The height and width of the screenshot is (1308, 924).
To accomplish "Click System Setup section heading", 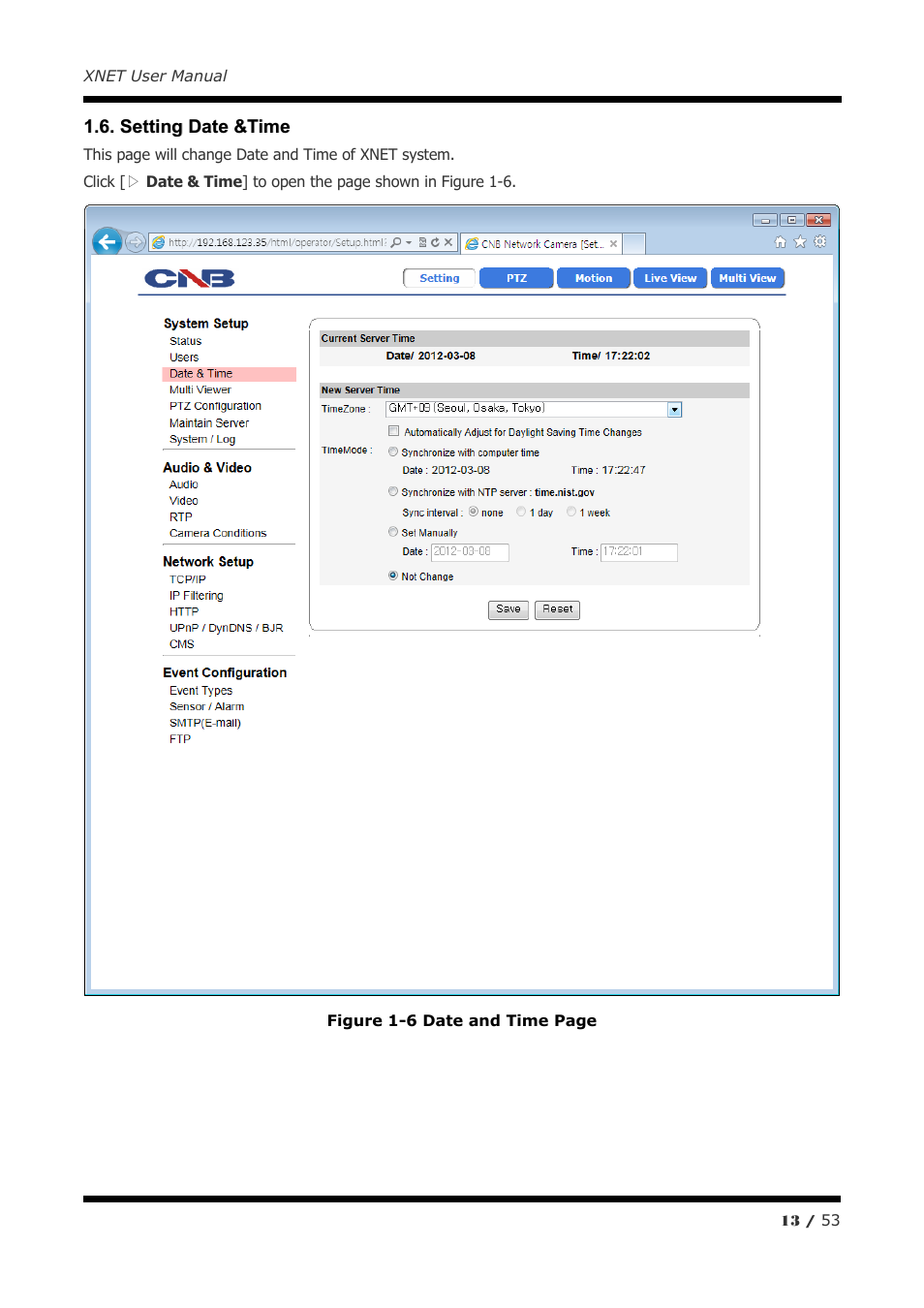I will 206,324.
